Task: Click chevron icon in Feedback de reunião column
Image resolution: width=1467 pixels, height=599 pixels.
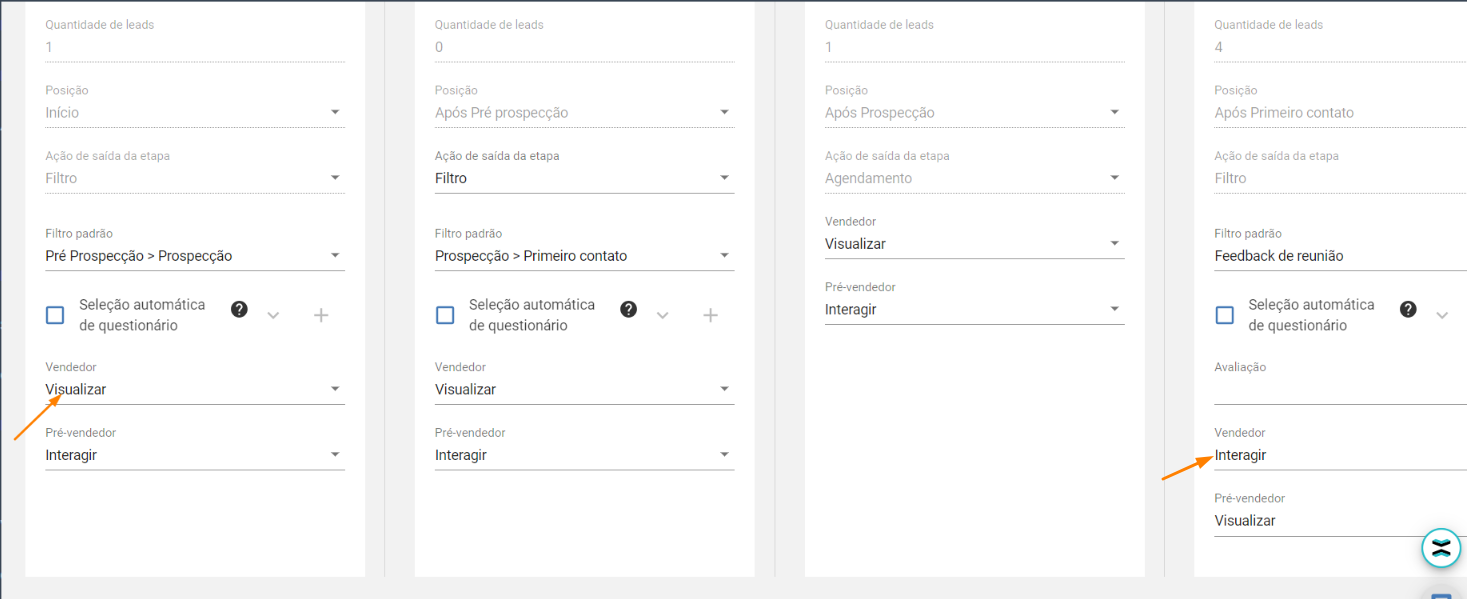Action: pos(1441,315)
